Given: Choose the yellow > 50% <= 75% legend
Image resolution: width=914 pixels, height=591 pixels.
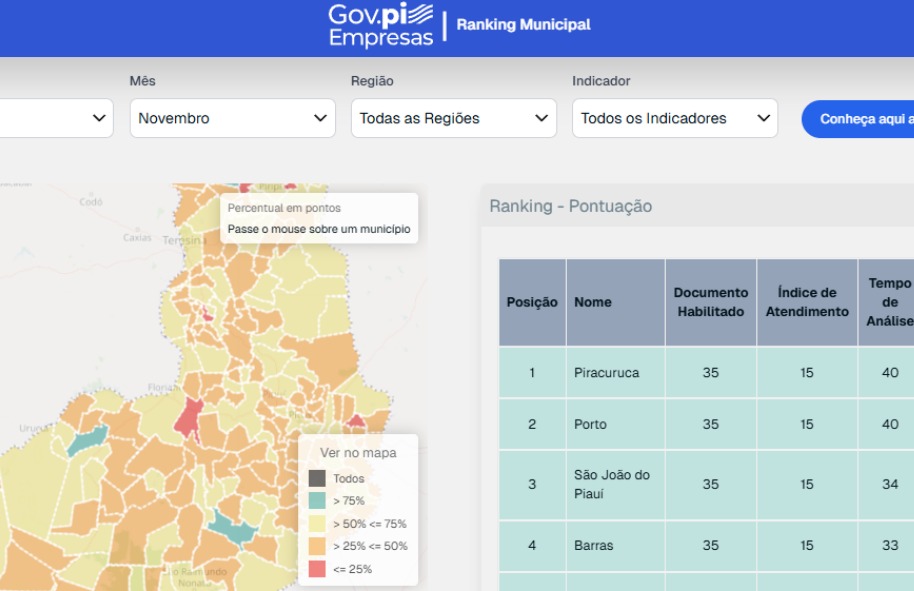Looking at the screenshot, I should click(317, 524).
